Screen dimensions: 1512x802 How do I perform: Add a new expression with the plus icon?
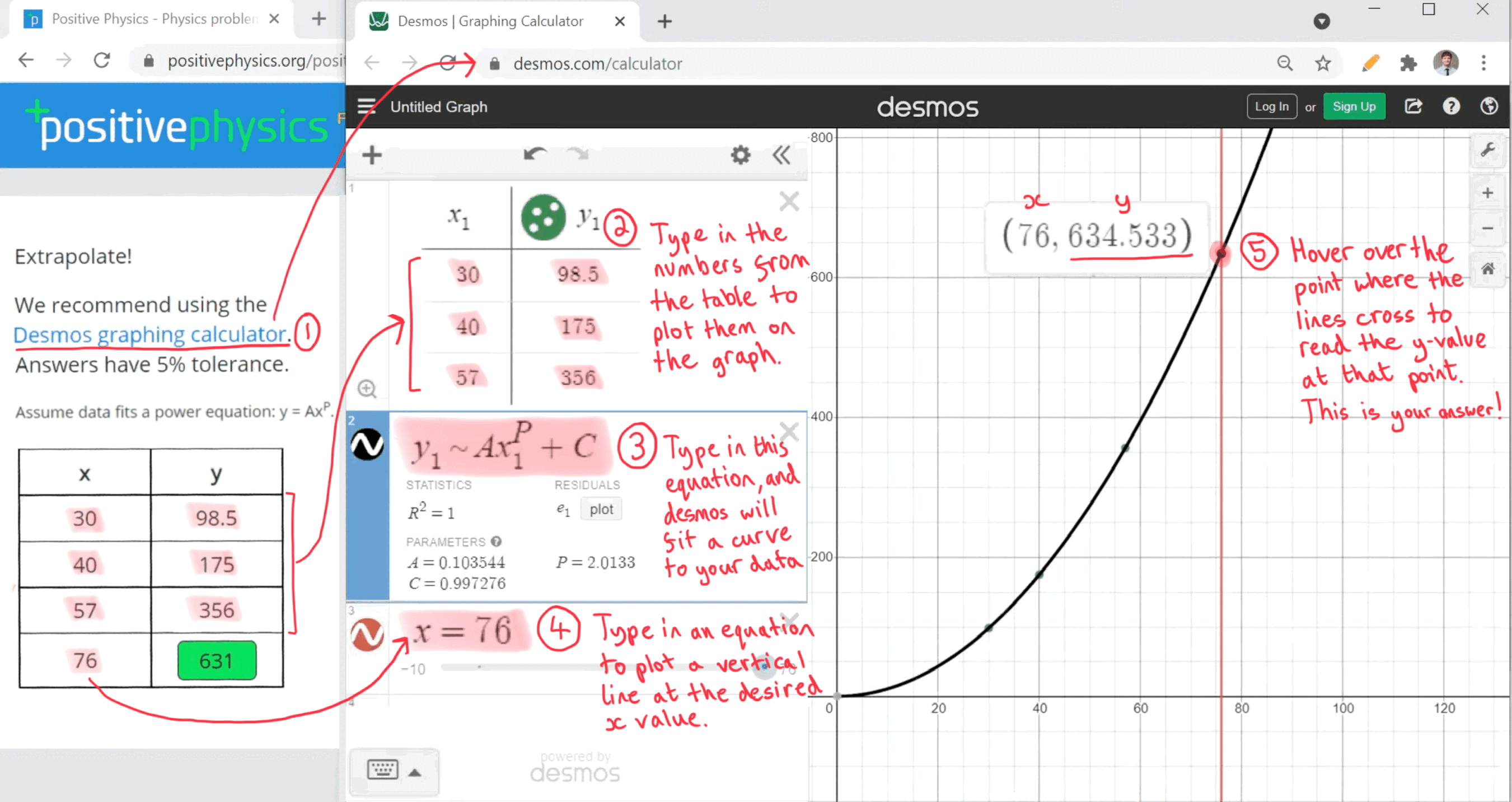372,155
